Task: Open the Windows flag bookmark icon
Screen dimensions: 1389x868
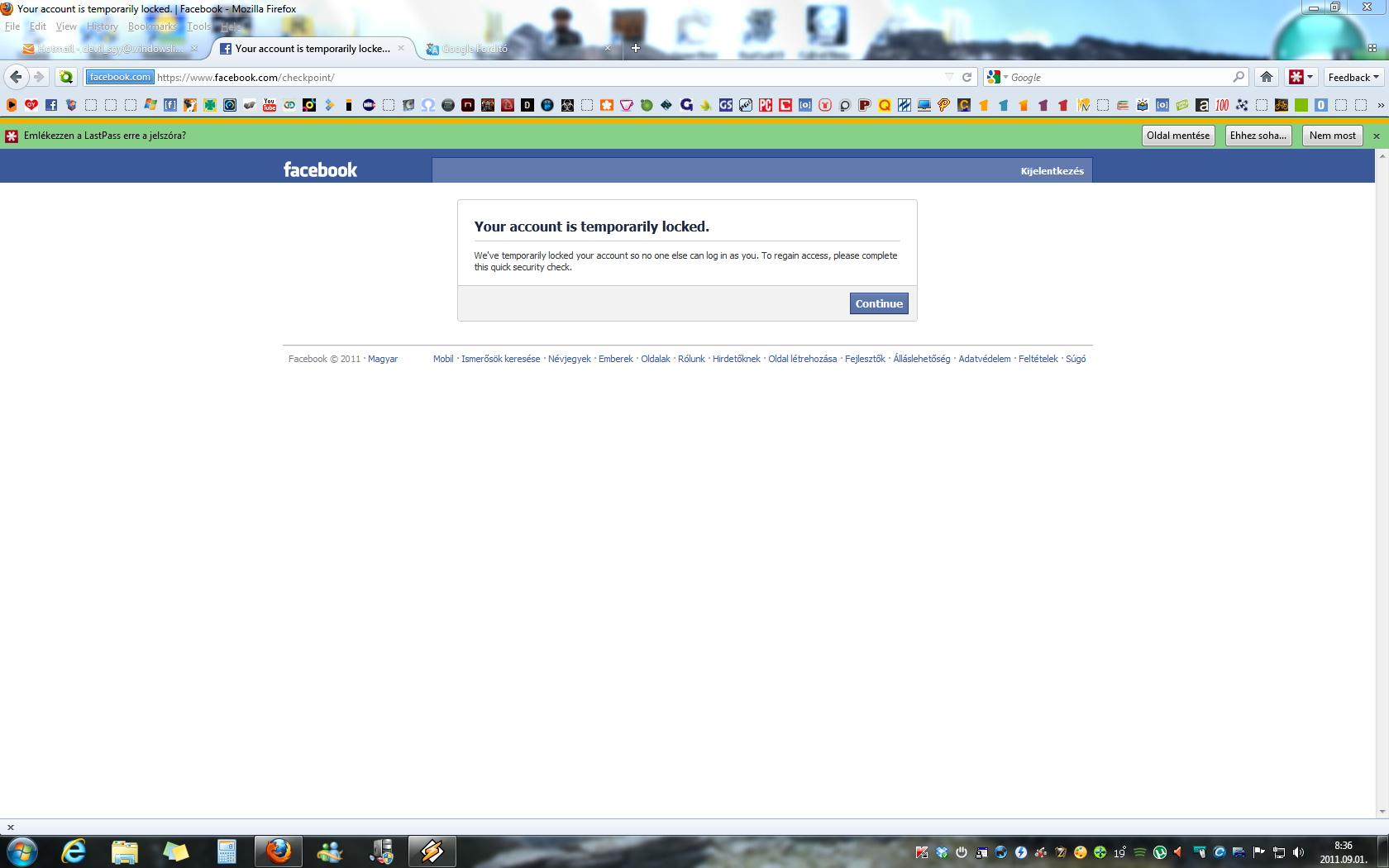Action: (x=150, y=105)
